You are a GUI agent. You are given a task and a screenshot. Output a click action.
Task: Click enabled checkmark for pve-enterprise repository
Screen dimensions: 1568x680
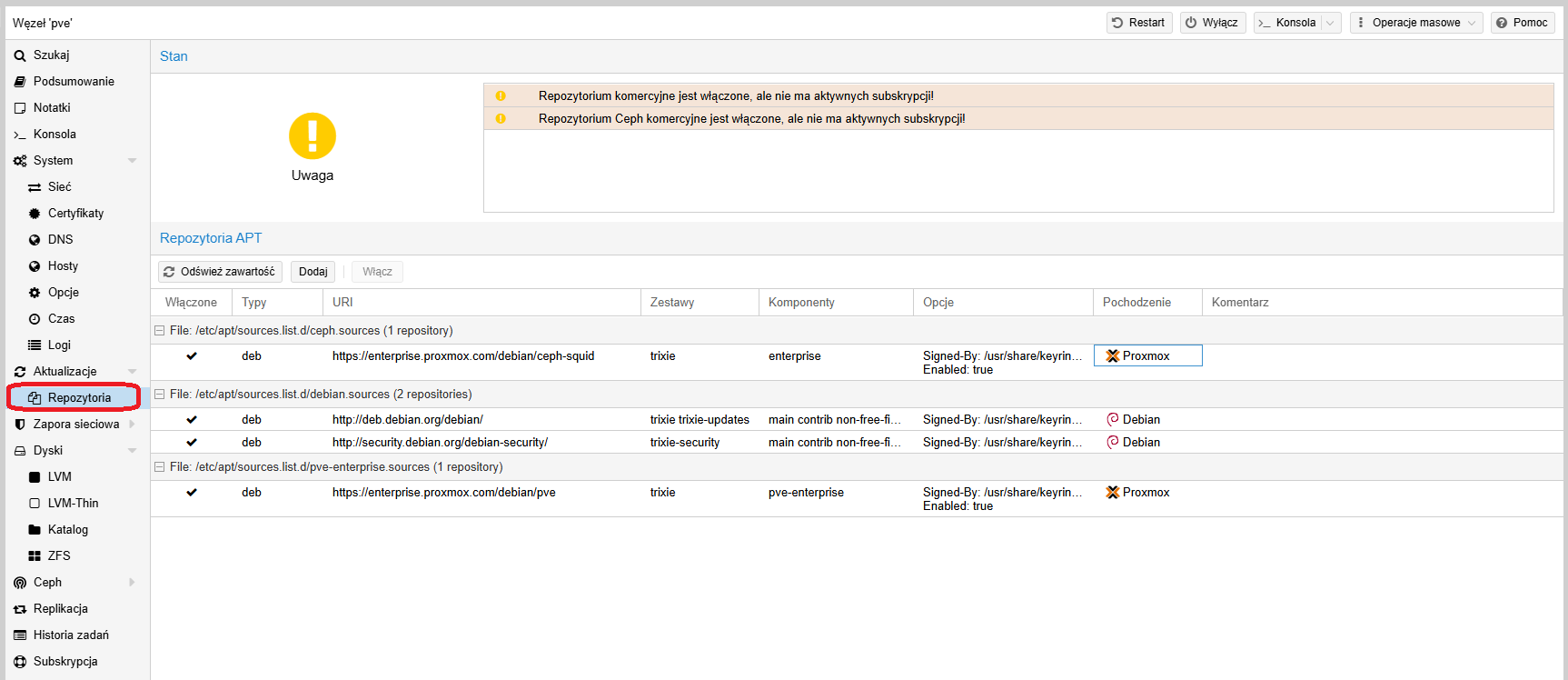coord(192,493)
